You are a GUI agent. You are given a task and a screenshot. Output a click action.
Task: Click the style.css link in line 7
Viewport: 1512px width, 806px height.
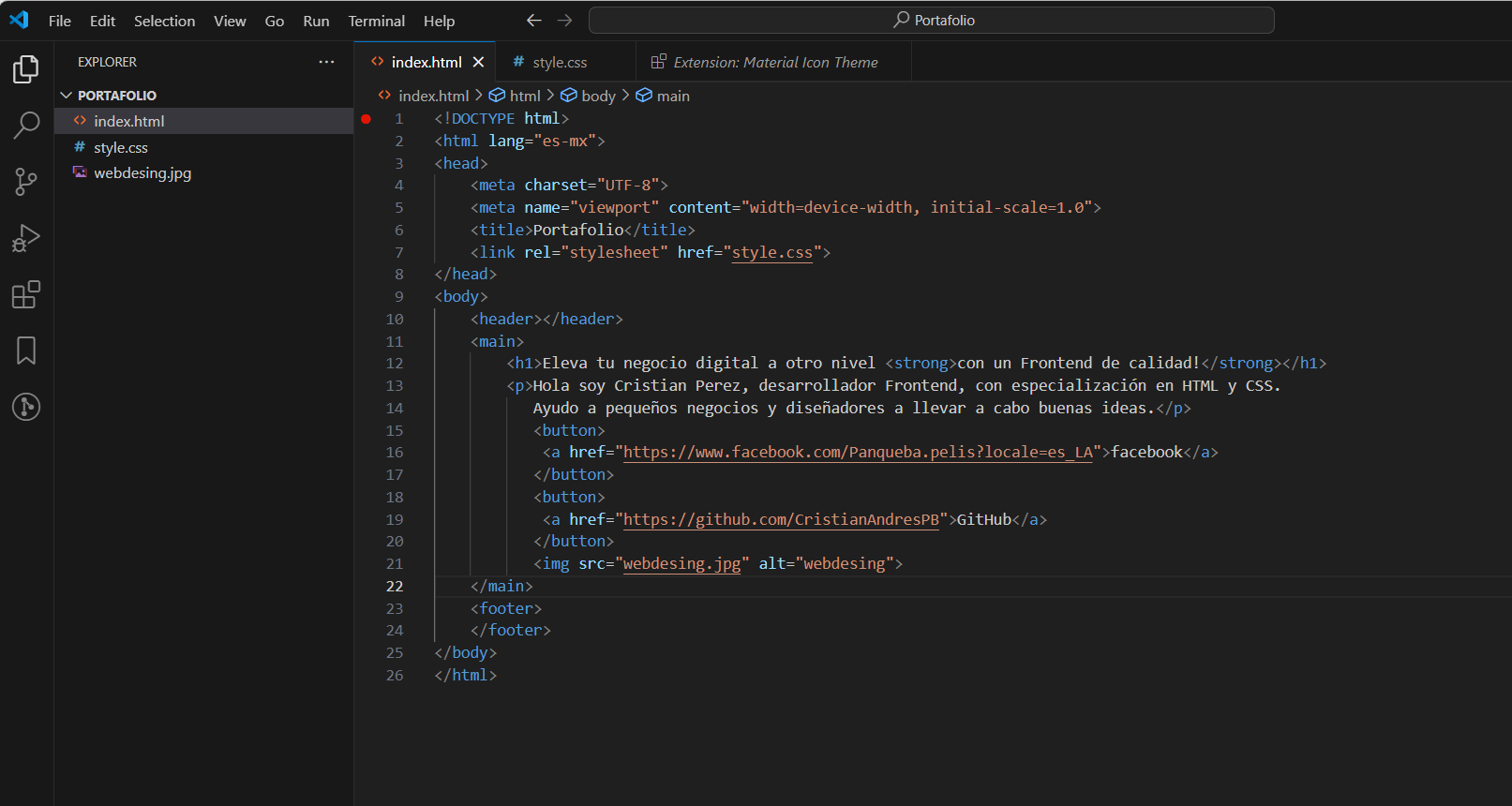click(772, 252)
